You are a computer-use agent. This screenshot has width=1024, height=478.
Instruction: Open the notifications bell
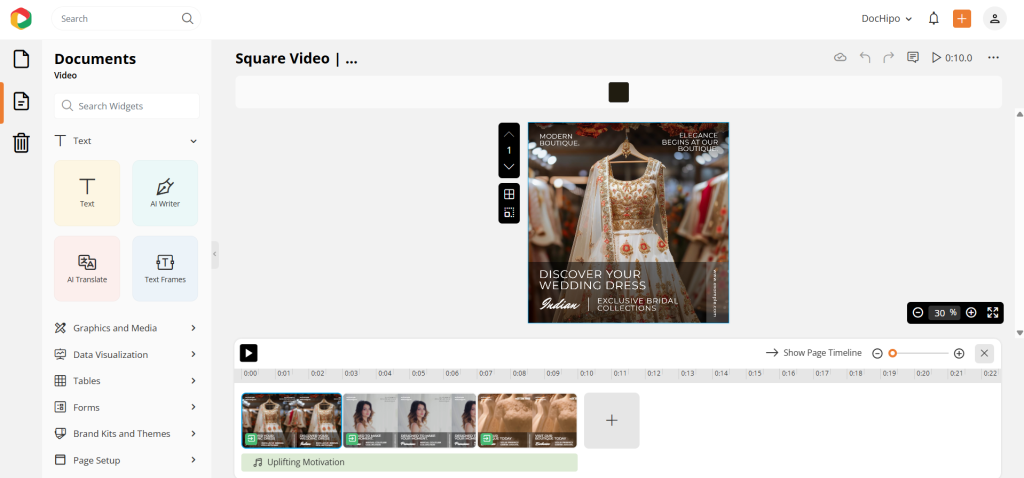[934, 18]
